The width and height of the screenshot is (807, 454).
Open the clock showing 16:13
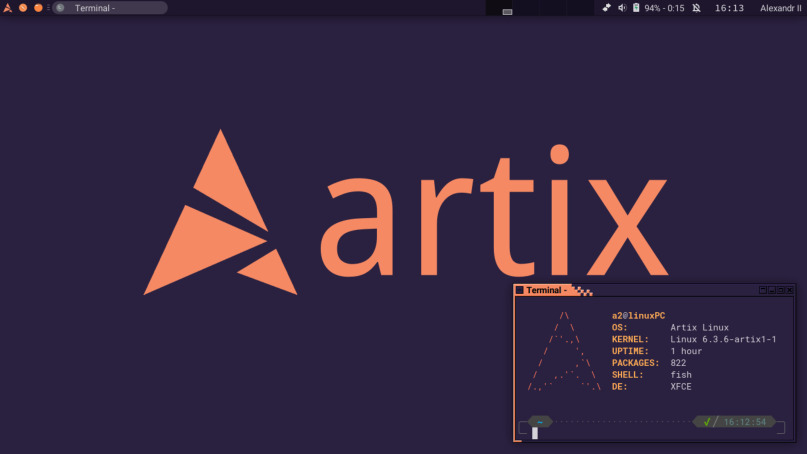coord(729,7)
